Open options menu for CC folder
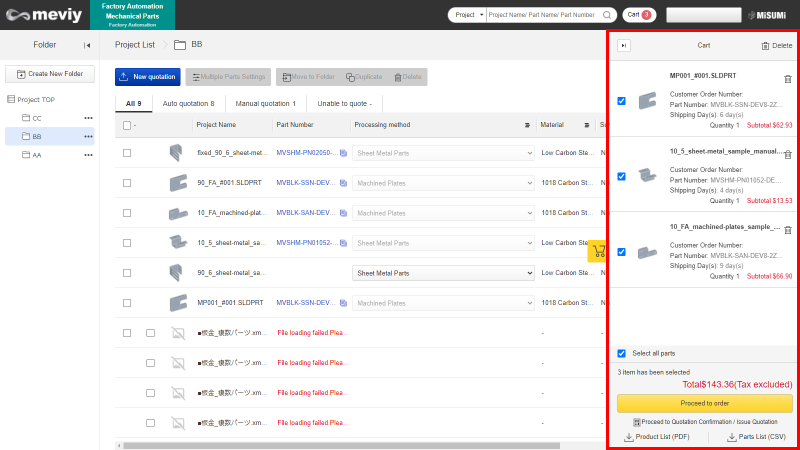 point(88,118)
